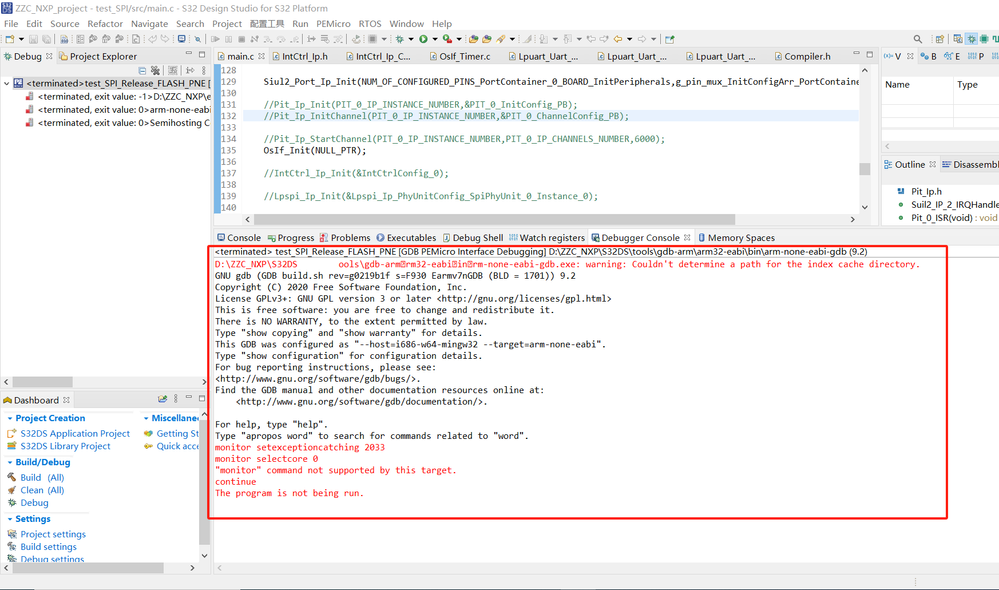Open the PEMicro menu
The height and width of the screenshot is (590, 999).
click(x=333, y=24)
